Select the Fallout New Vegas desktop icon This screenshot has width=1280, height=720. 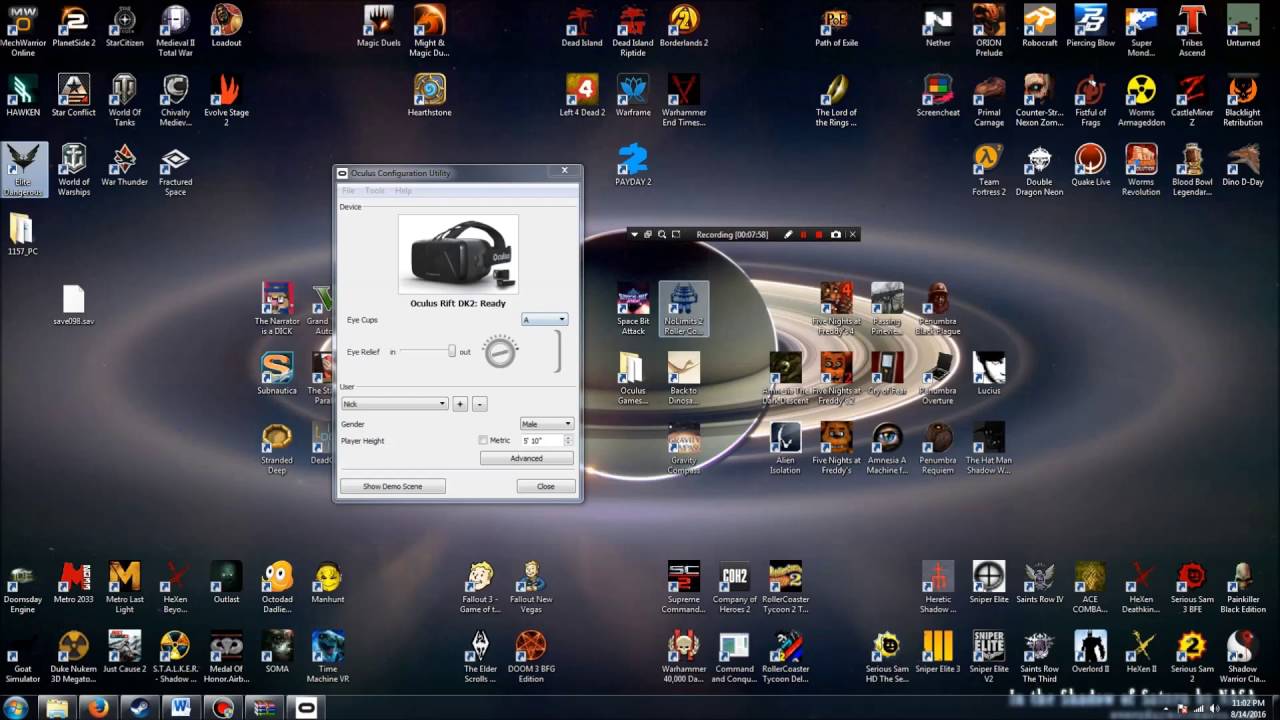531,587
